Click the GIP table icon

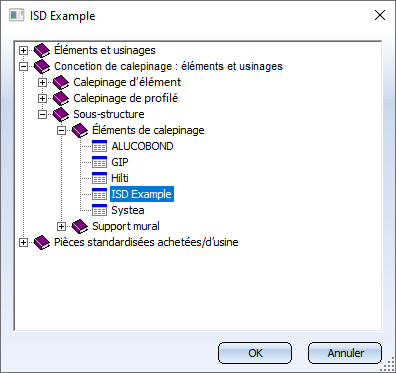99,162
